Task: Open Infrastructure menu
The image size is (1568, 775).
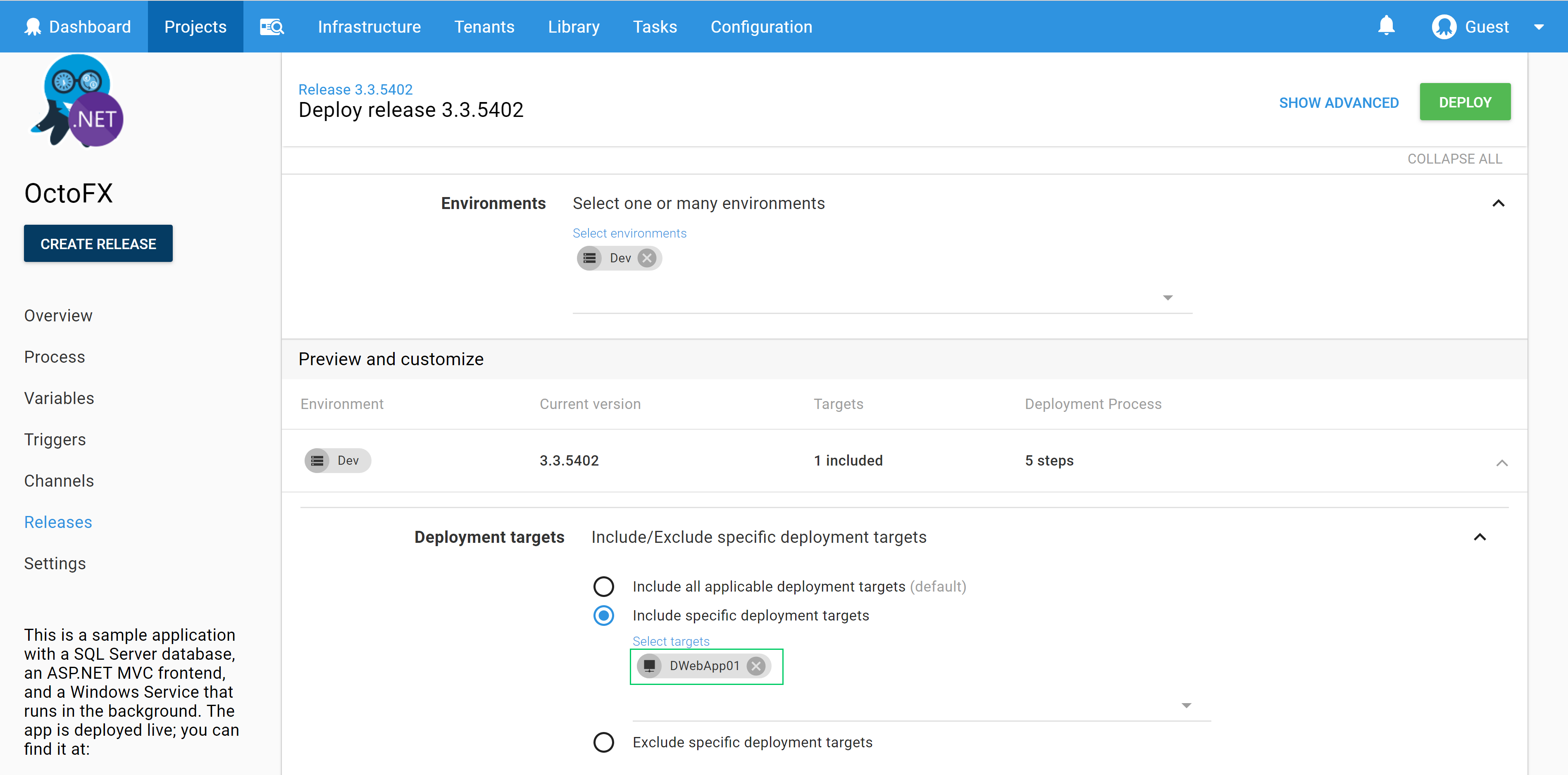Action: point(369,27)
